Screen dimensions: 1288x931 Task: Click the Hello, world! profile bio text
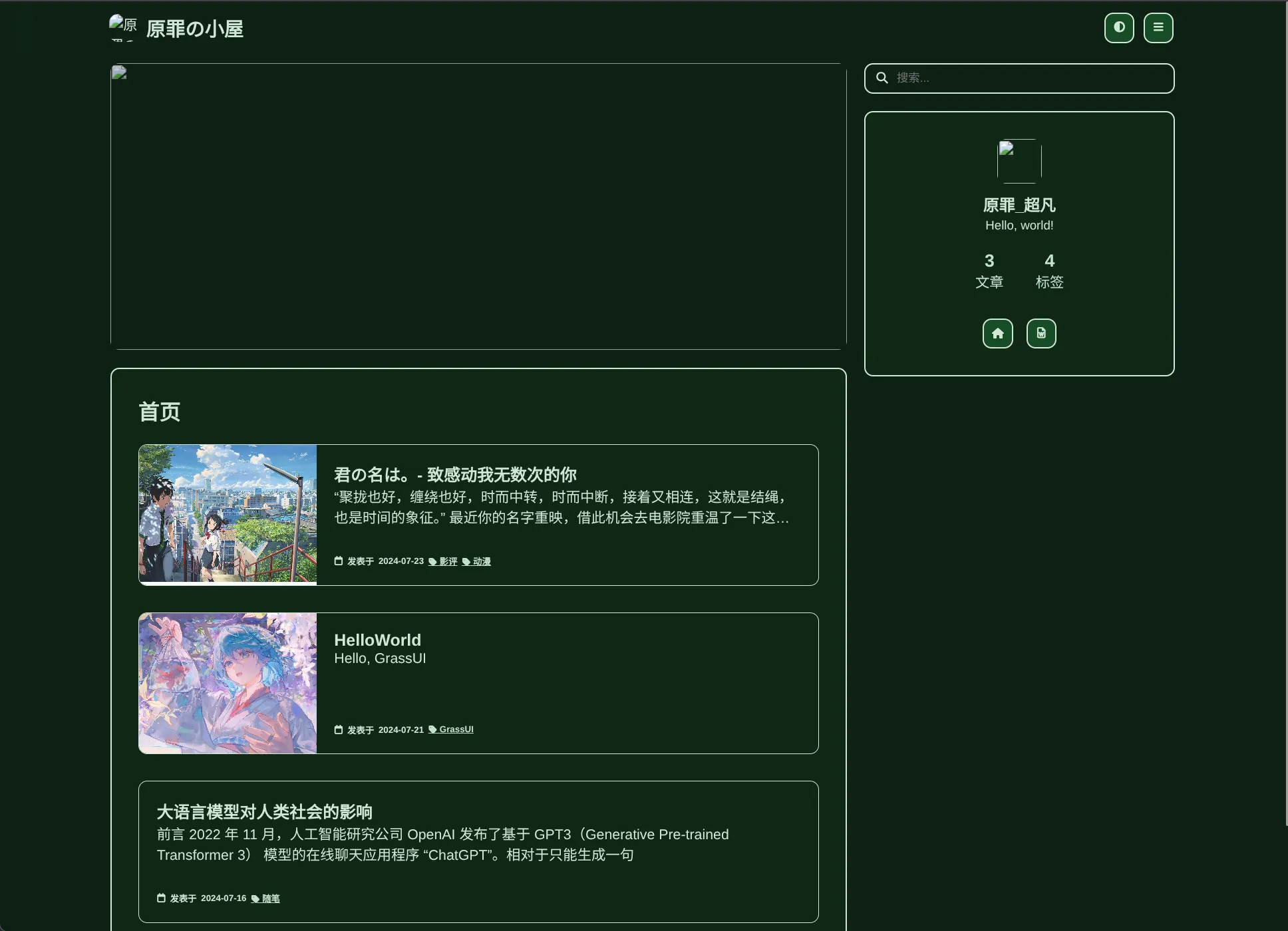(x=1019, y=225)
